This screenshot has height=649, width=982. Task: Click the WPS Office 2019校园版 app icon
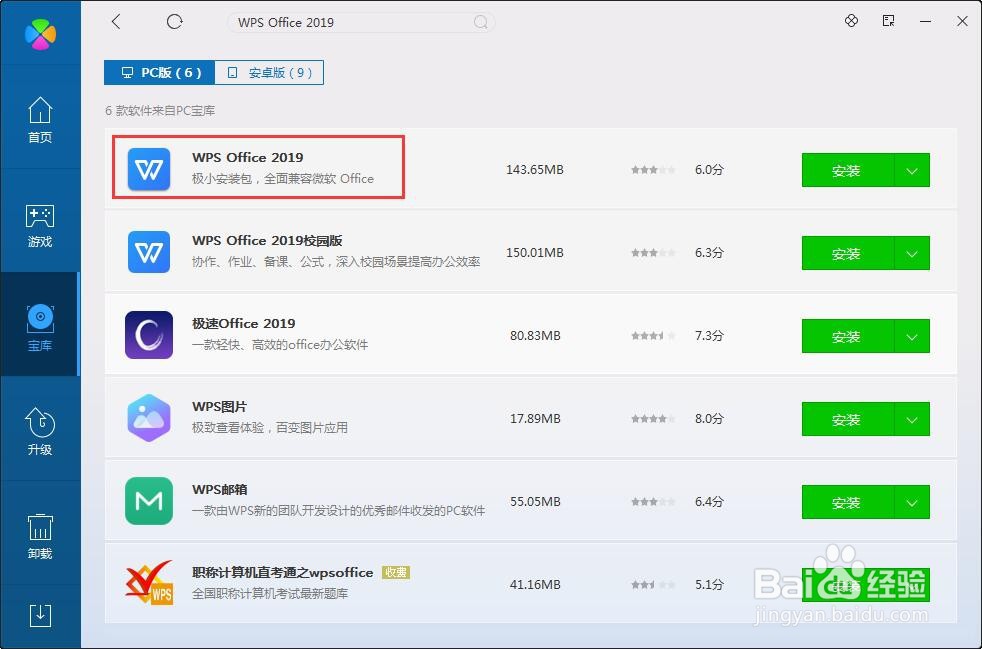[x=149, y=252]
